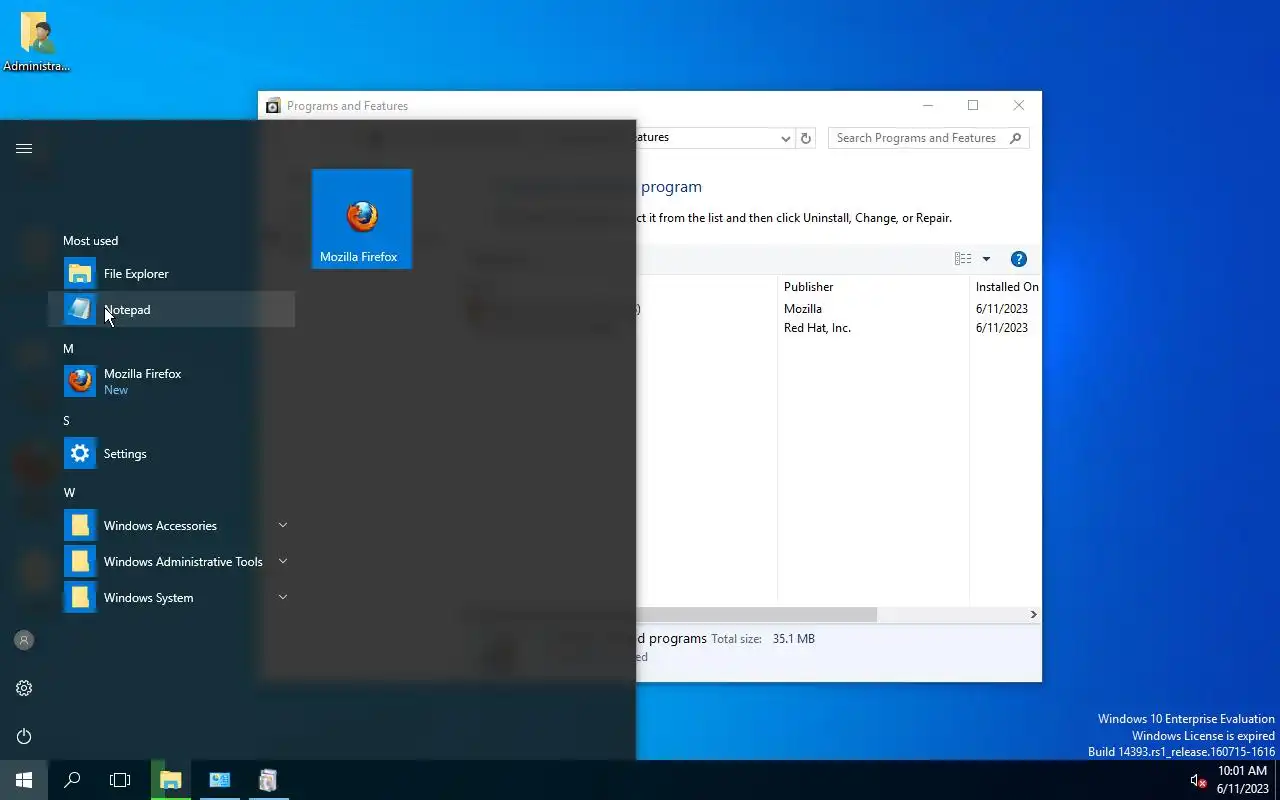This screenshot has width=1280, height=800.
Task: Open the user account icon in Start
Action: coord(24,640)
